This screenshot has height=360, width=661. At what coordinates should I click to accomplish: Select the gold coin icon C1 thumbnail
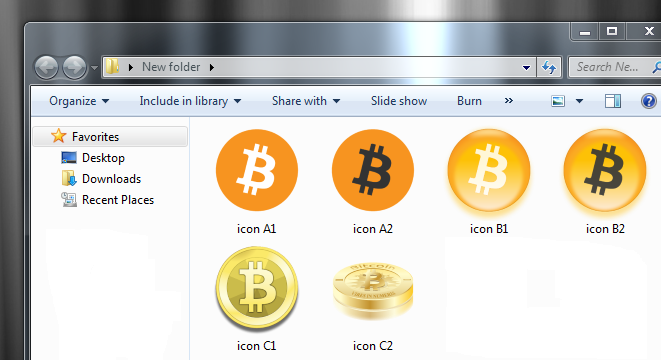tap(257, 288)
